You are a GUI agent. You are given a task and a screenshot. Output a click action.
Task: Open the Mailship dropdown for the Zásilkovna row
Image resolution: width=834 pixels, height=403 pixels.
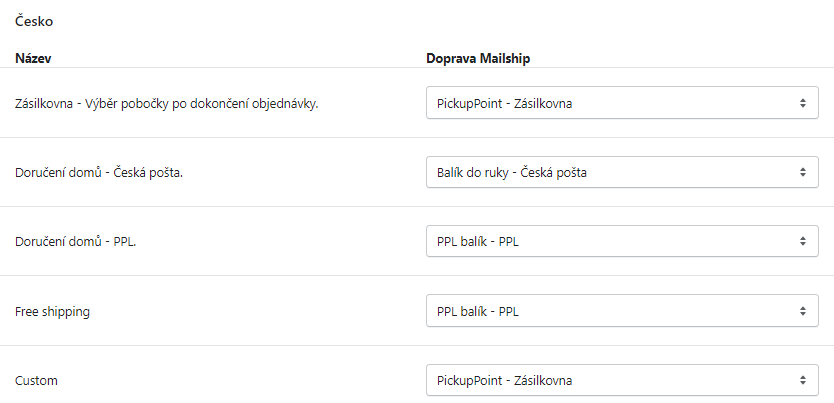(x=622, y=102)
